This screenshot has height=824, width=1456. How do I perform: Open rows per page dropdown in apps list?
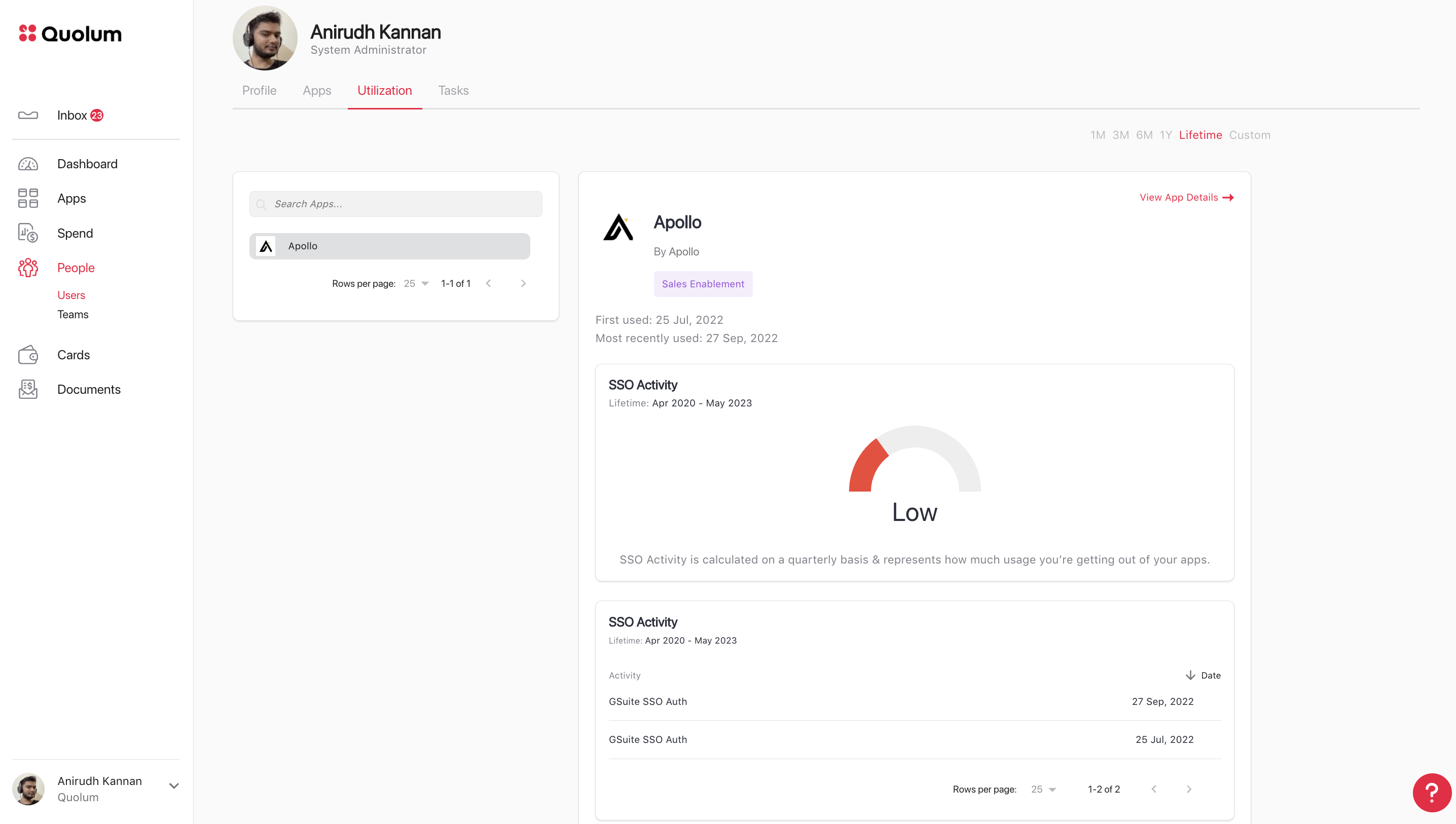[x=417, y=283]
